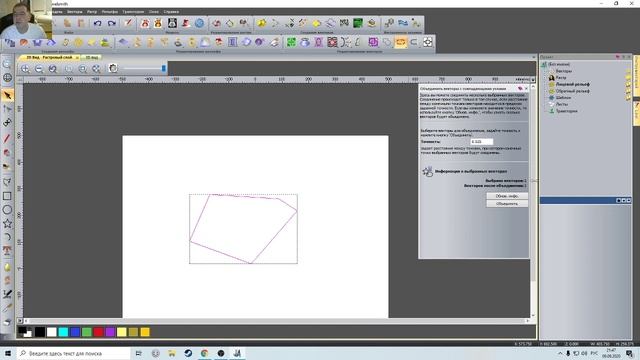The image size is (640, 360).
Task: Expand the root project tree node
Action: [544, 64]
